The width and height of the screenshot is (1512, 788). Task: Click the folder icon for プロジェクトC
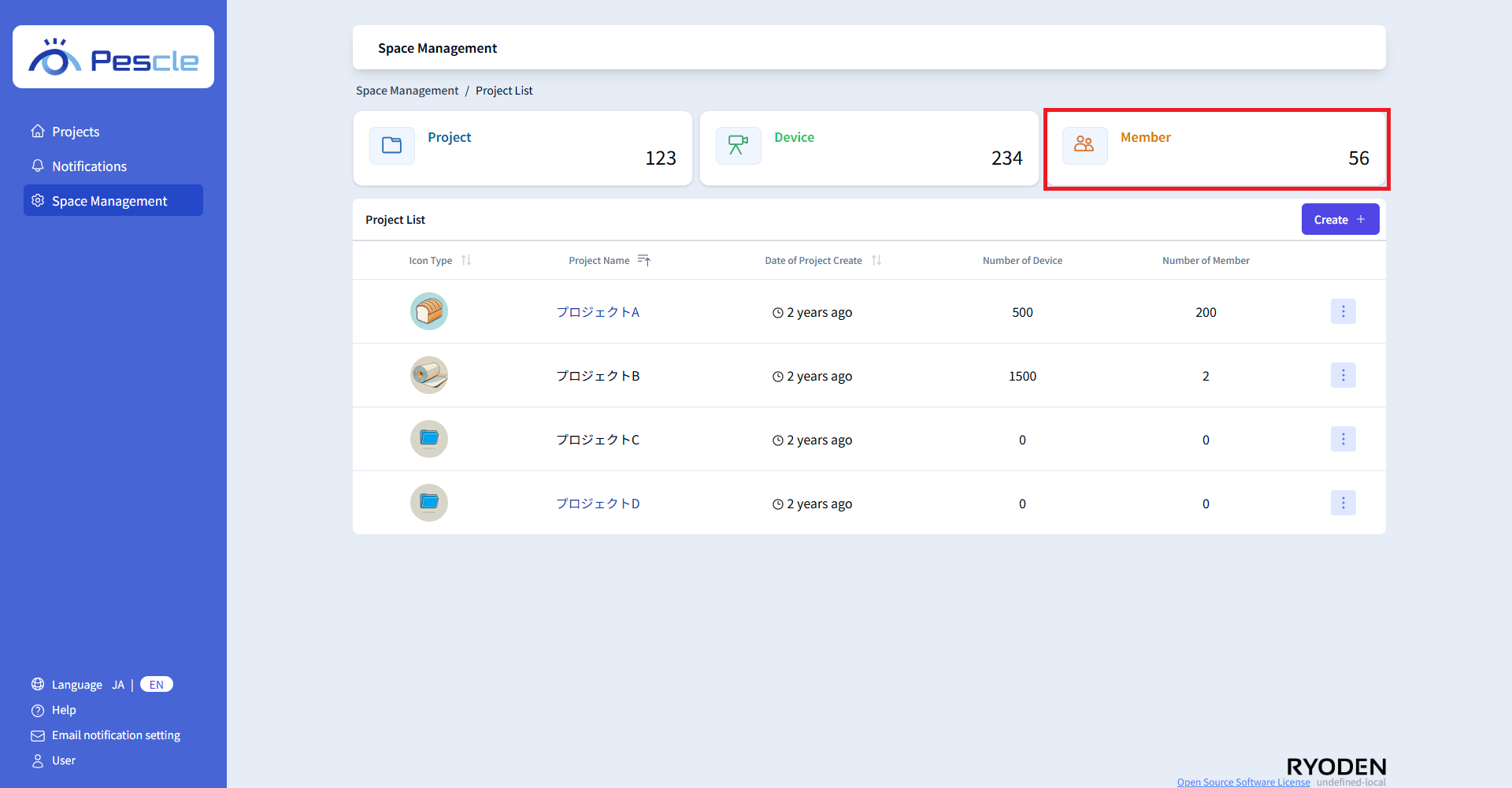tap(429, 440)
